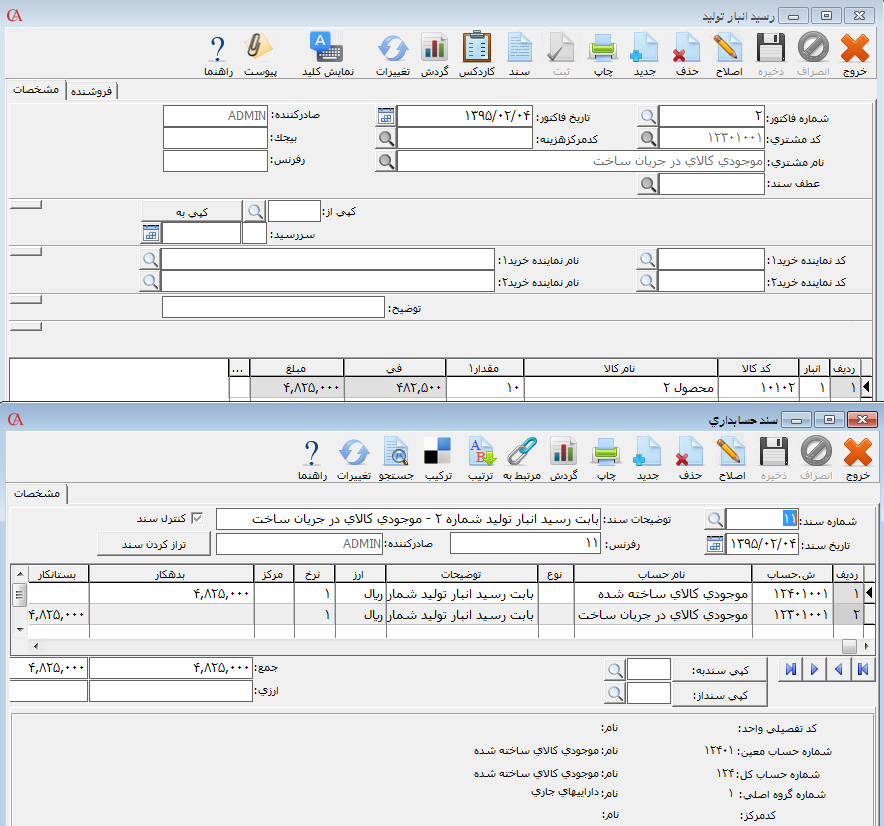This screenshot has height=826, width=884.
Task: Click کاردکس clipboard icon in warehouse receipt toolbar
Action: tap(476, 54)
